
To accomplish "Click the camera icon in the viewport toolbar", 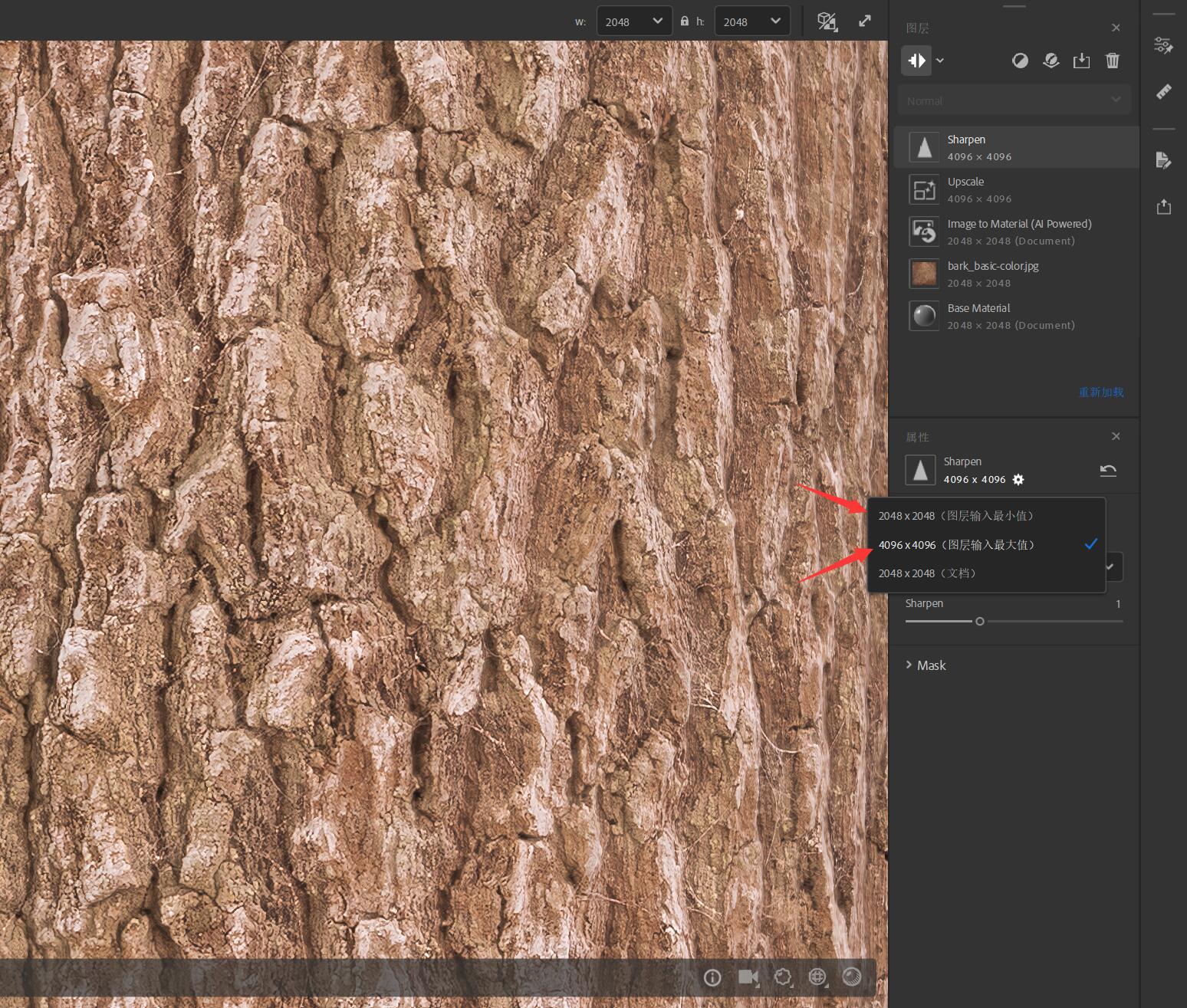I will pyautogui.click(x=749, y=977).
